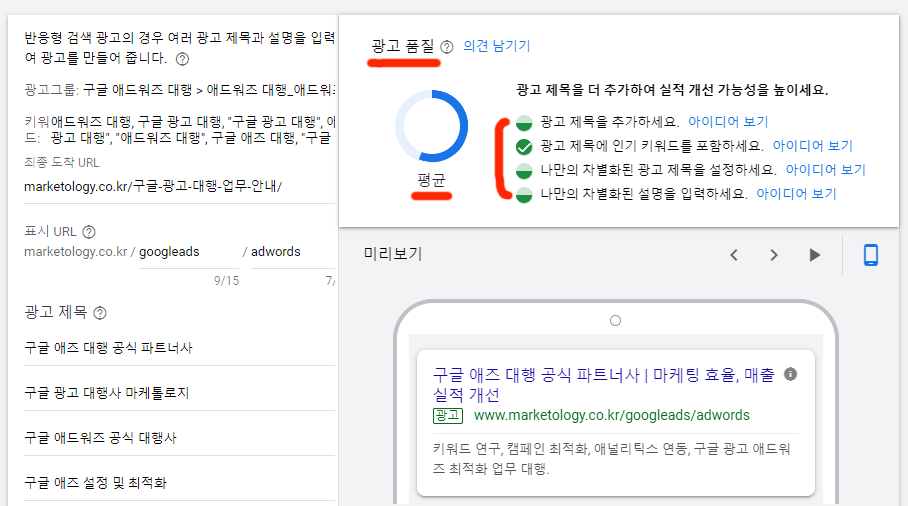The image size is (908, 506).
Task: Click the 9/15 character counter
Action: click(226, 281)
